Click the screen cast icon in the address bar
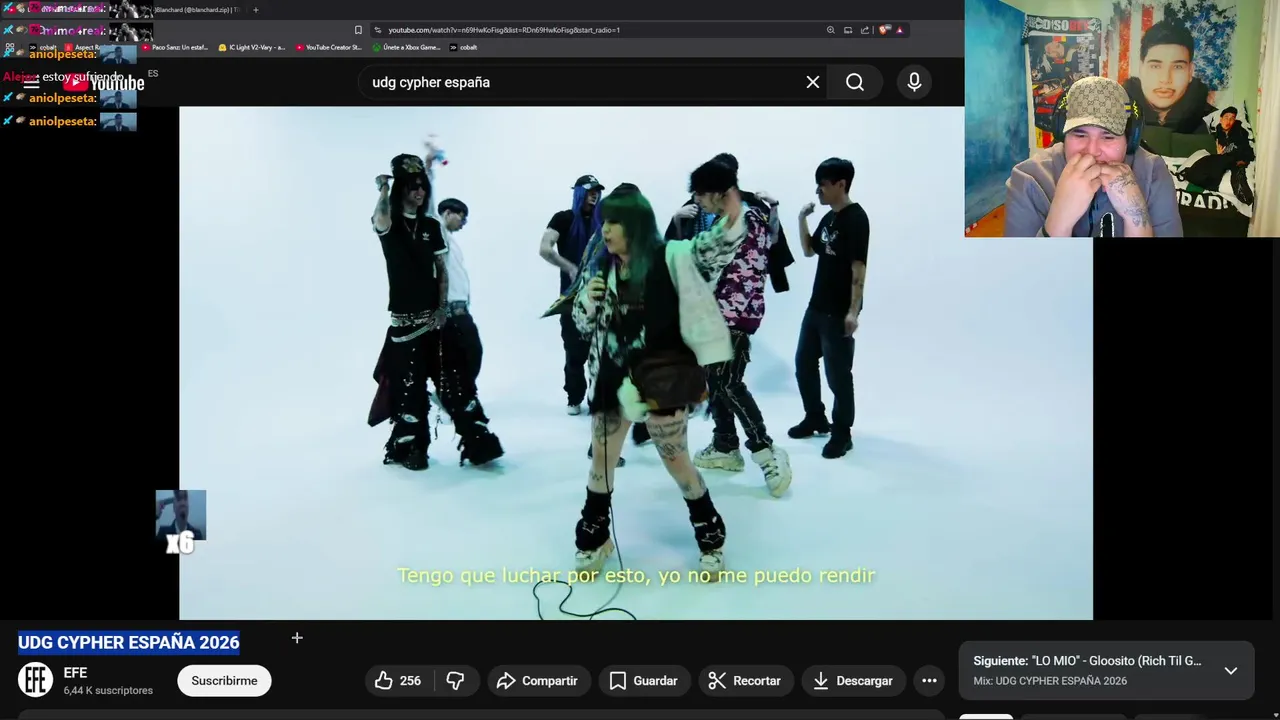The image size is (1280, 720). tap(848, 30)
